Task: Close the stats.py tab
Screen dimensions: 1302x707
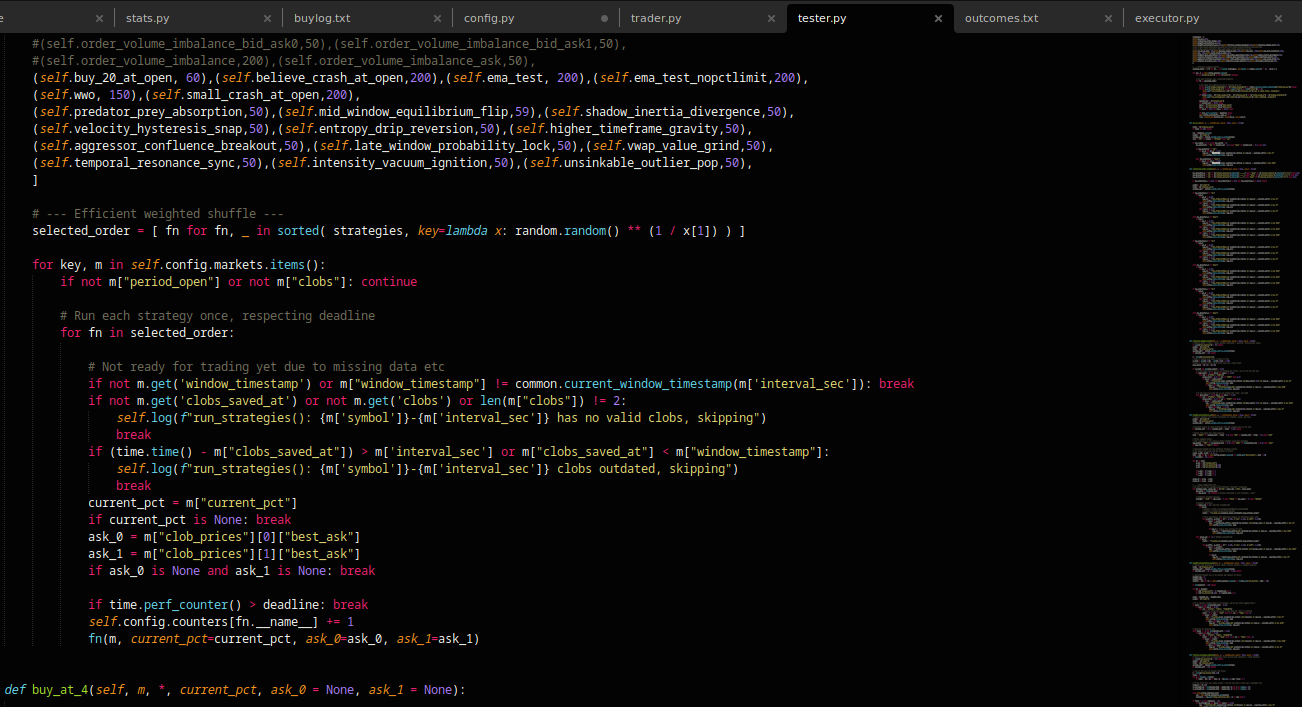Action: pyautogui.click(x=267, y=18)
